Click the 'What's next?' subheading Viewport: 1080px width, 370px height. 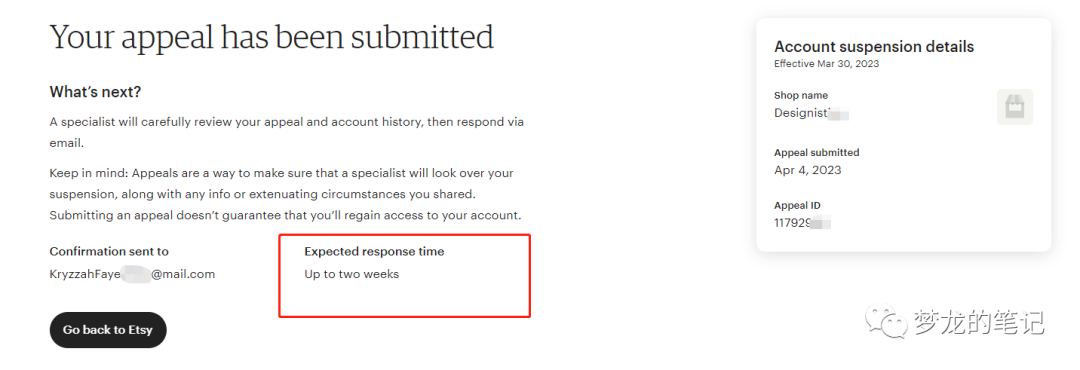(95, 92)
